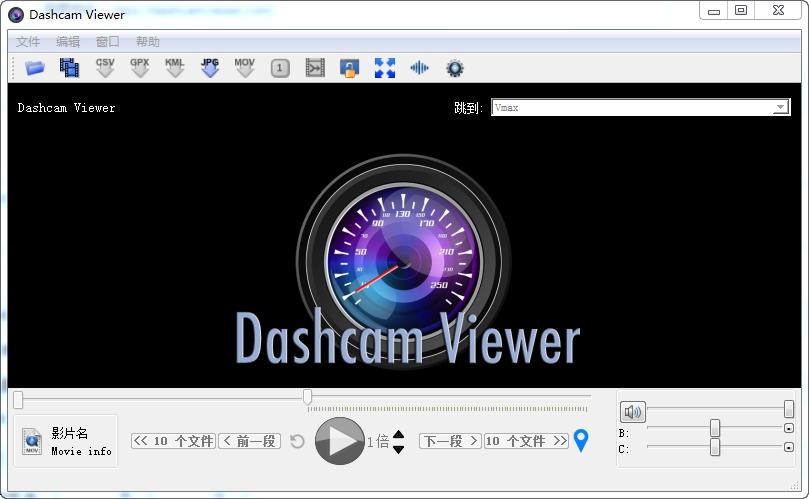Decrease playback speed with down arrow

click(x=398, y=449)
